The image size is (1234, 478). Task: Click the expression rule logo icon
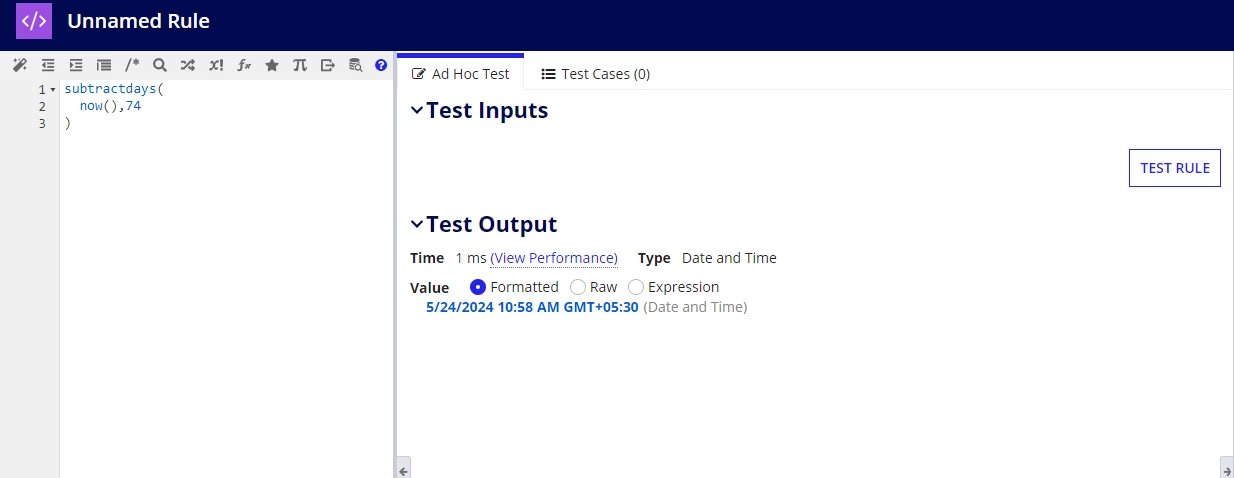click(34, 20)
